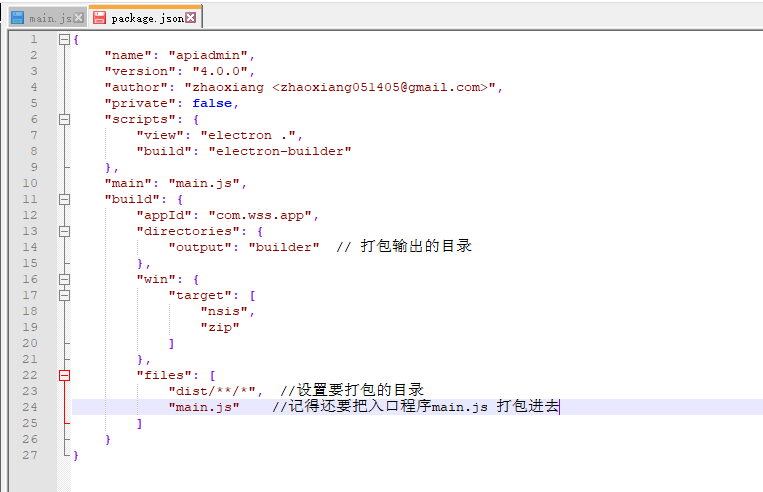The height and width of the screenshot is (492, 763).
Task: Click the "view" script key
Action: point(160,135)
